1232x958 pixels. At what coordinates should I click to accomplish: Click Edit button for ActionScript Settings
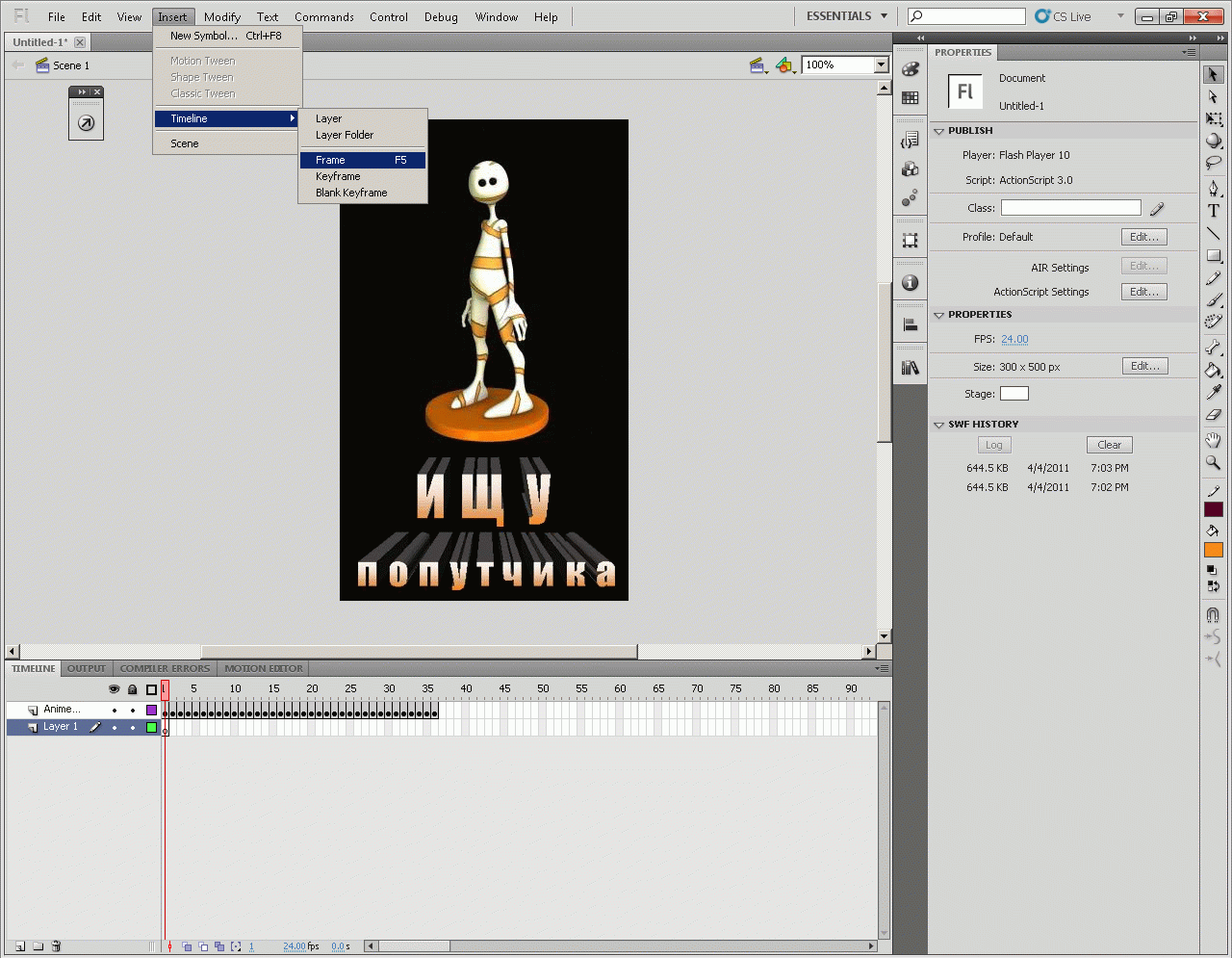pyautogui.click(x=1144, y=292)
